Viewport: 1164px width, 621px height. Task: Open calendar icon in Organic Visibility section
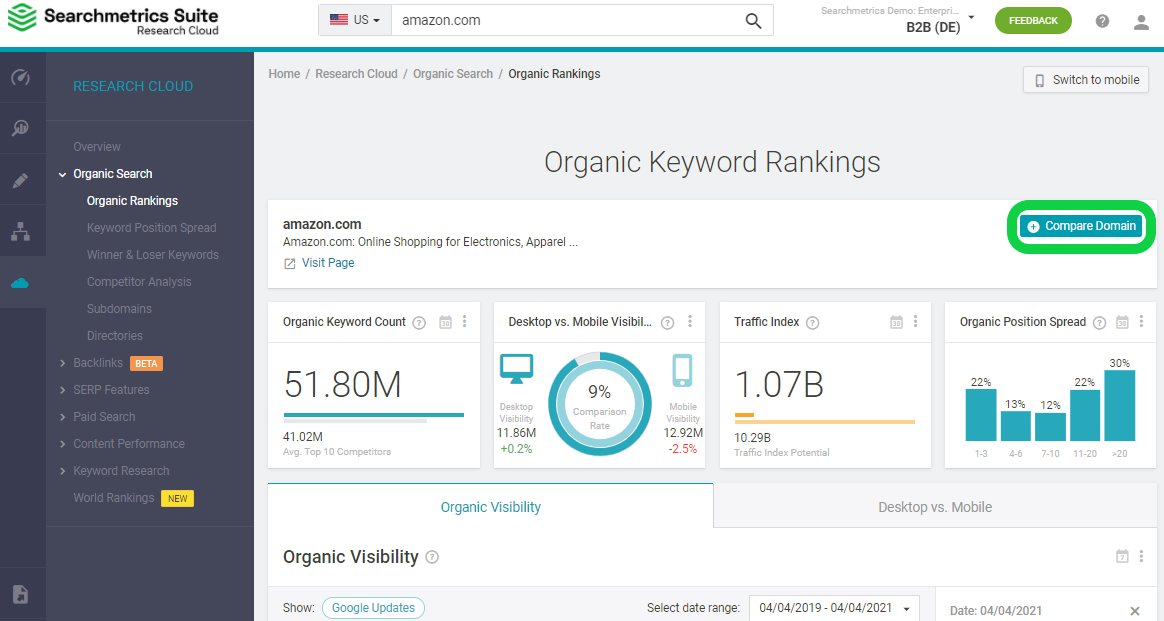(1122, 556)
